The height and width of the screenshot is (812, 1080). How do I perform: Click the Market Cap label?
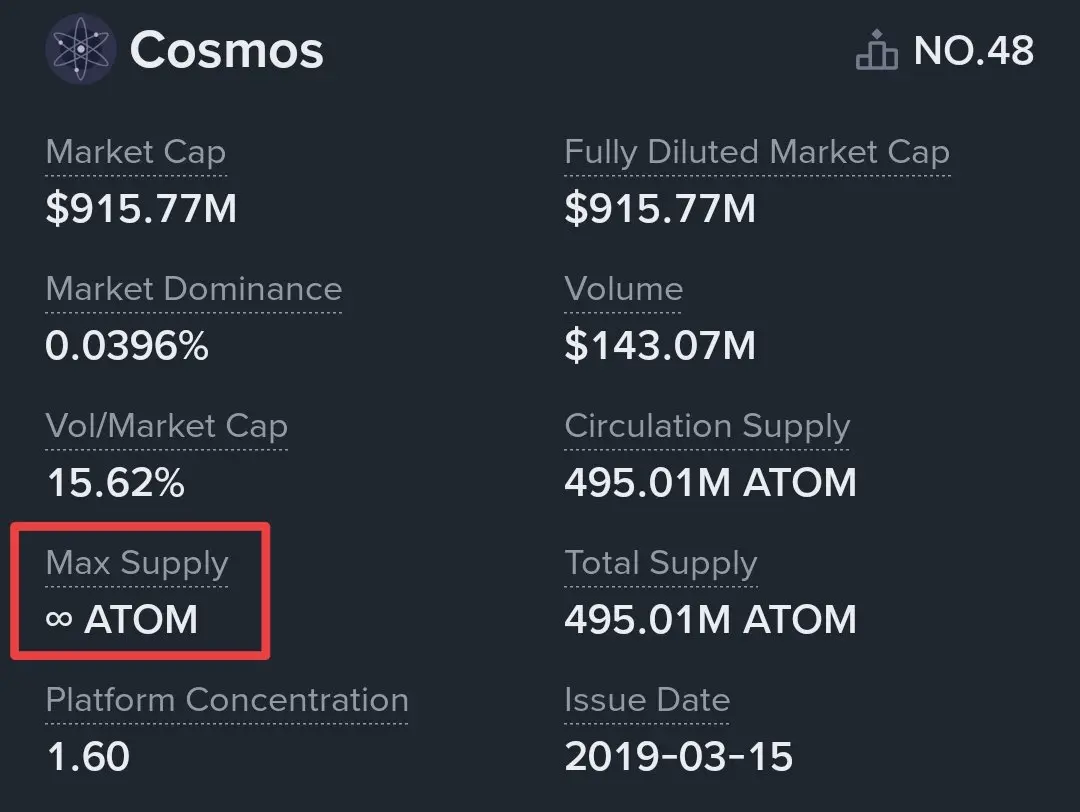[x=136, y=152]
